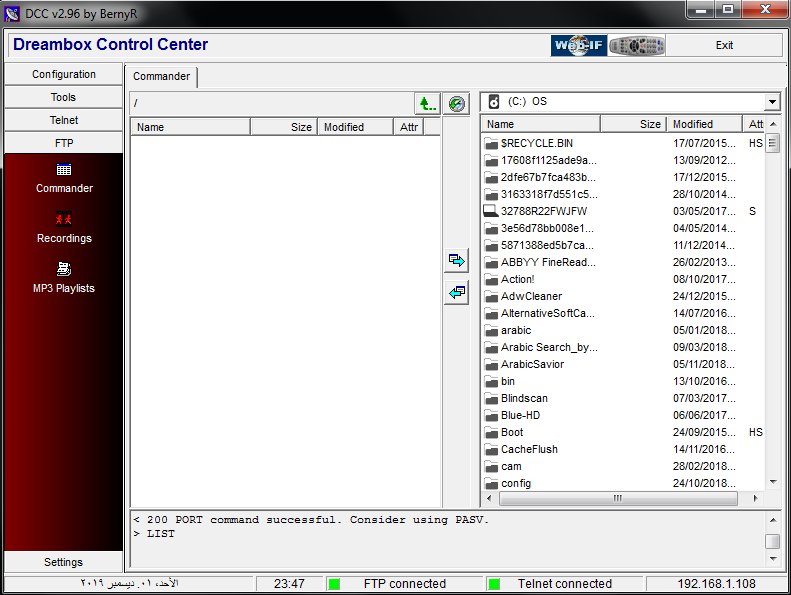Click the DCC app icon in title bar

pos(12,14)
